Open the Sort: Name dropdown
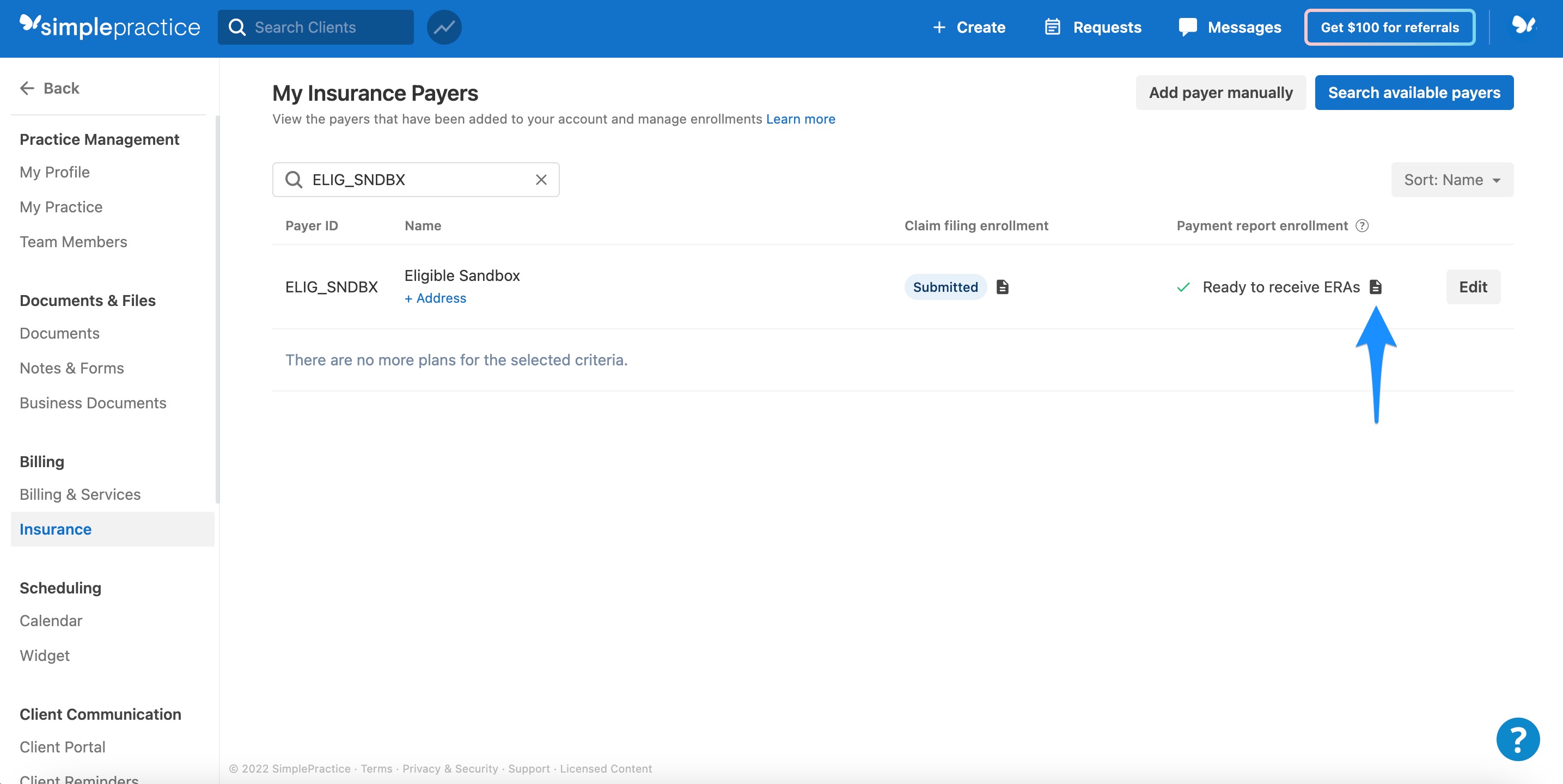This screenshot has width=1563, height=784. (1452, 180)
